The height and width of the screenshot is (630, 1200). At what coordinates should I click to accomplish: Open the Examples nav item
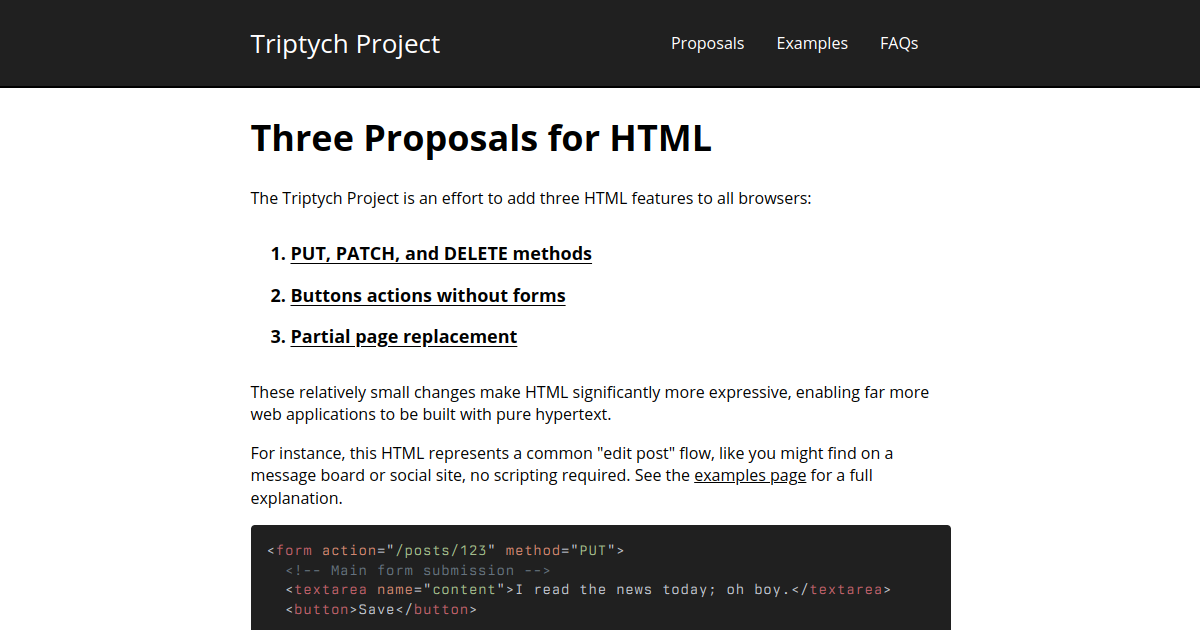[x=812, y=43]
